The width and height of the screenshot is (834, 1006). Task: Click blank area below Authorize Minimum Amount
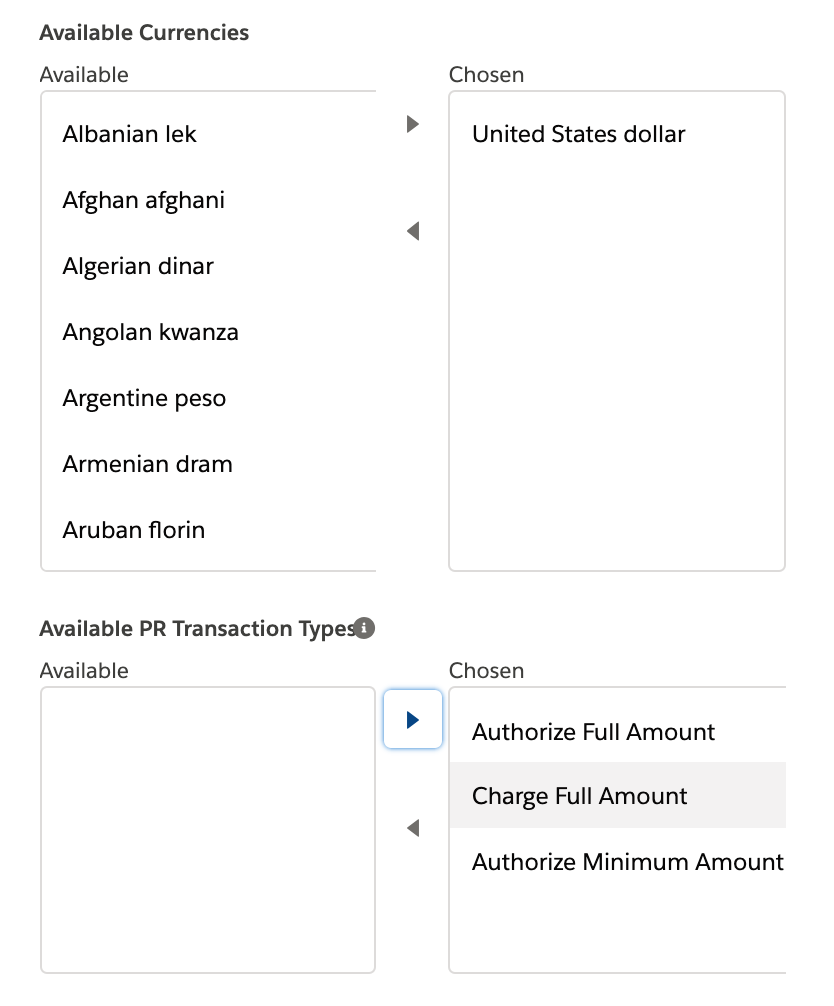(x=617, y=930)
